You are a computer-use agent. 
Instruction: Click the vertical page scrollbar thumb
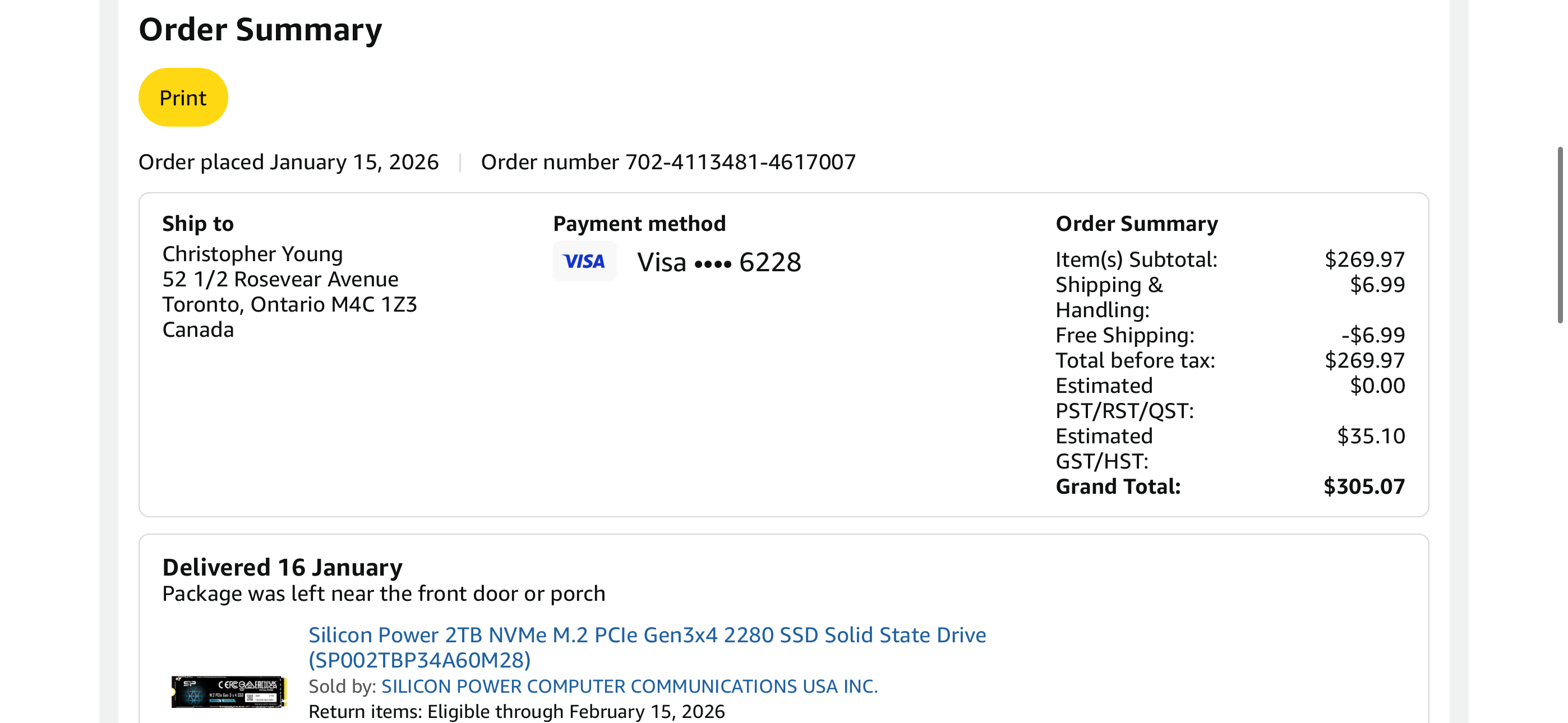click(1560, 234)
